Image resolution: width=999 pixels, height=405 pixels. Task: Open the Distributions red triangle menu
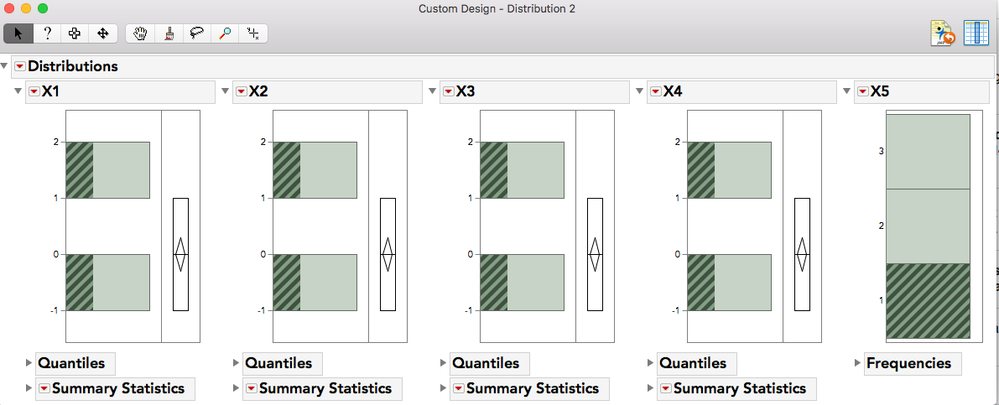(19, 67)
